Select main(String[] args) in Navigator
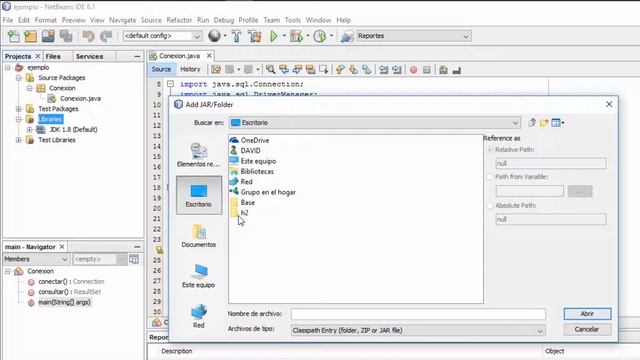640x360 pixels. (x=64, y=302)
